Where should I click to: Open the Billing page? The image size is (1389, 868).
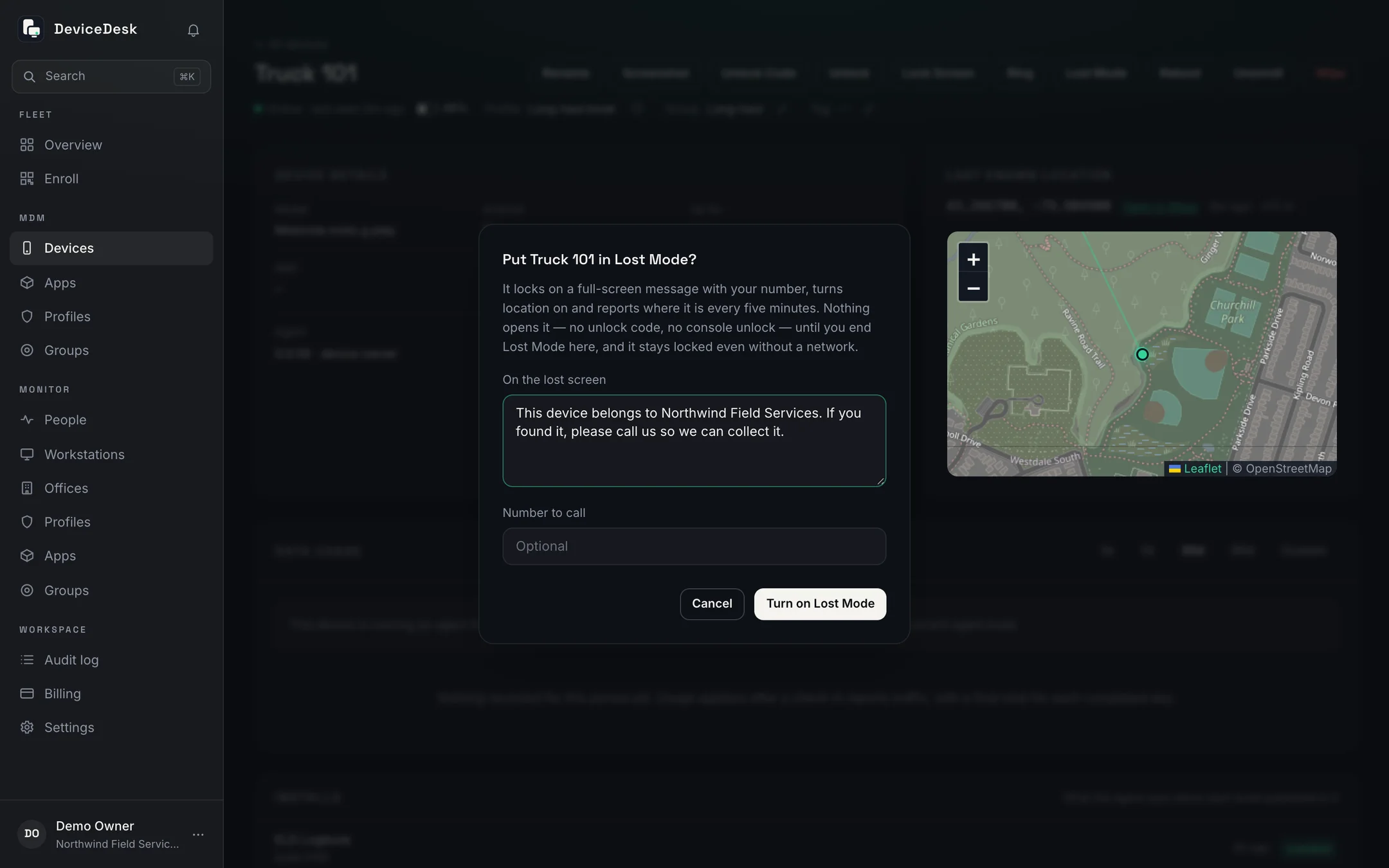111,694
